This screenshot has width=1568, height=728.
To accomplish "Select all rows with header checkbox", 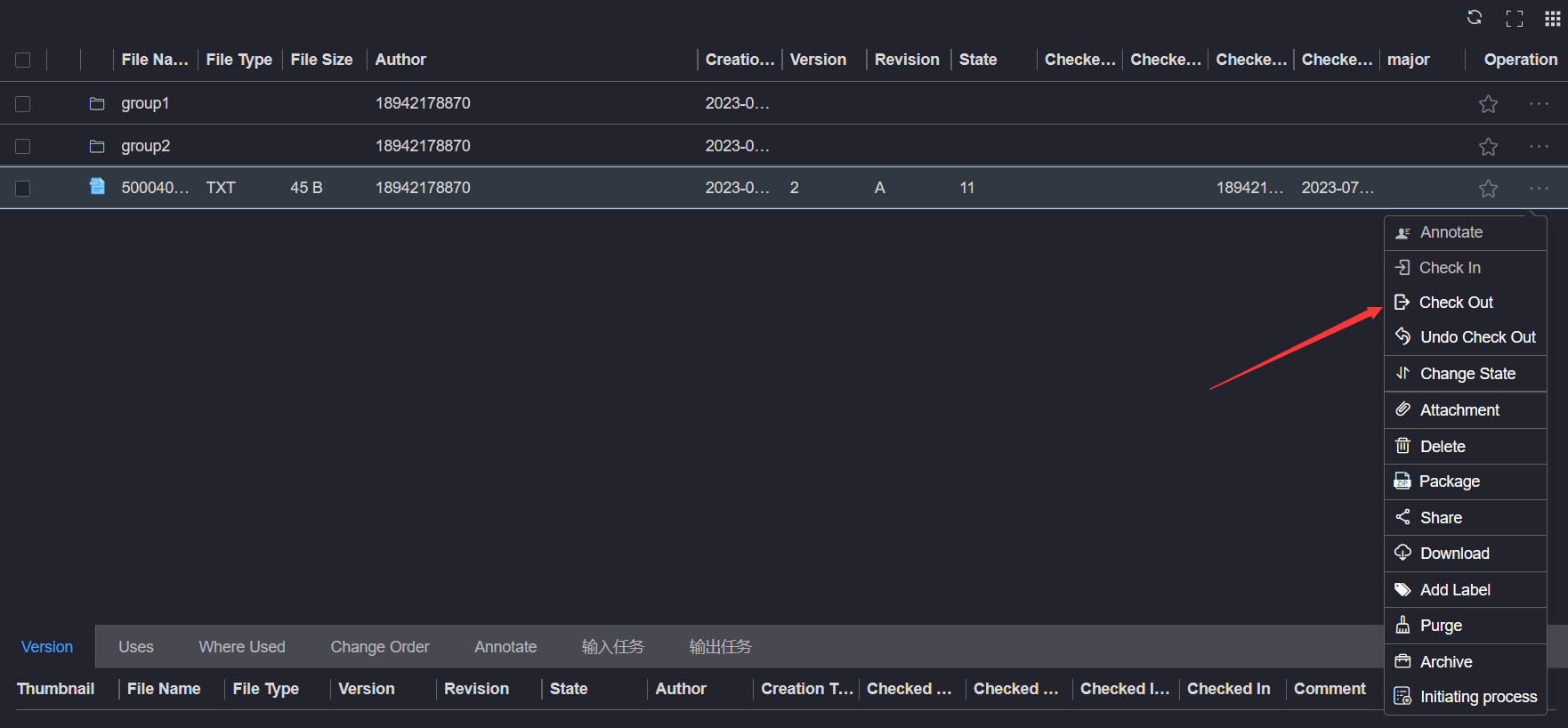I will point(23,60).
